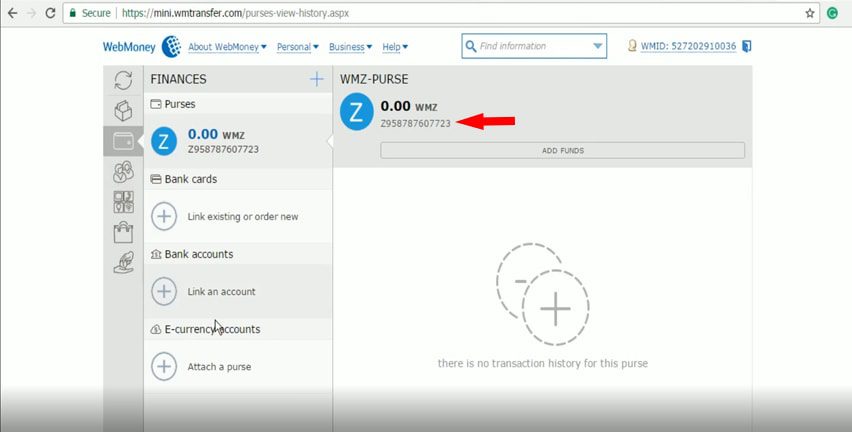The height and width of the screenshot is (432, 852).
Task: Click the plus circle for Attach a purse
Action: click(x=164, y=366)
